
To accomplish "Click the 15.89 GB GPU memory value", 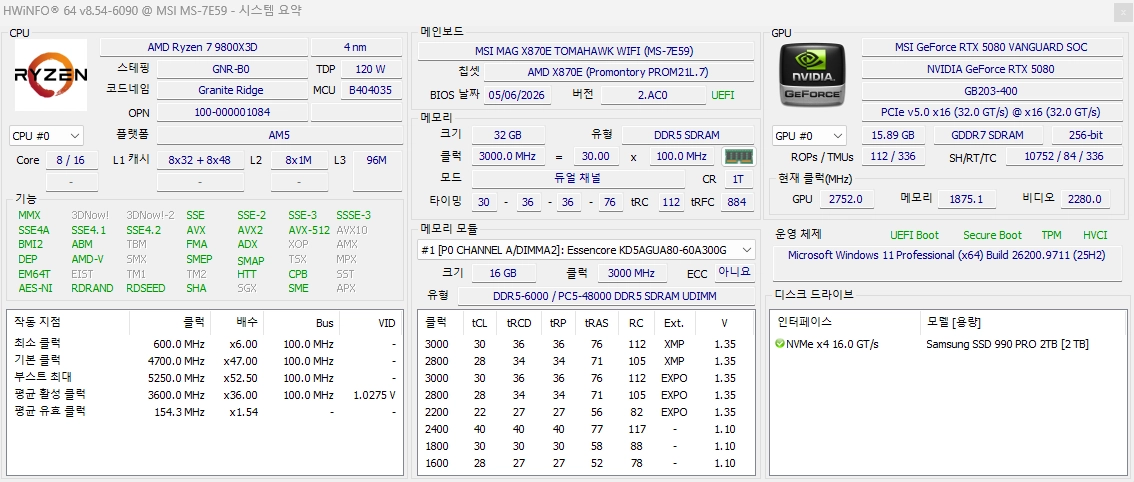I will point(893,135).
